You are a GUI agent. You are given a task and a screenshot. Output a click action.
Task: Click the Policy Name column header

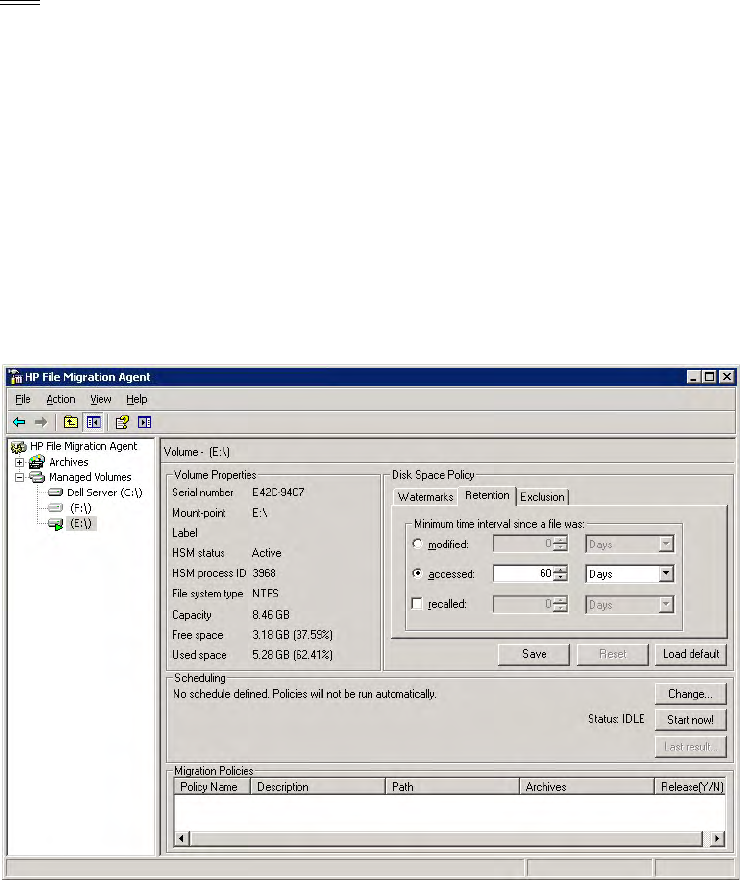point(212,787)
